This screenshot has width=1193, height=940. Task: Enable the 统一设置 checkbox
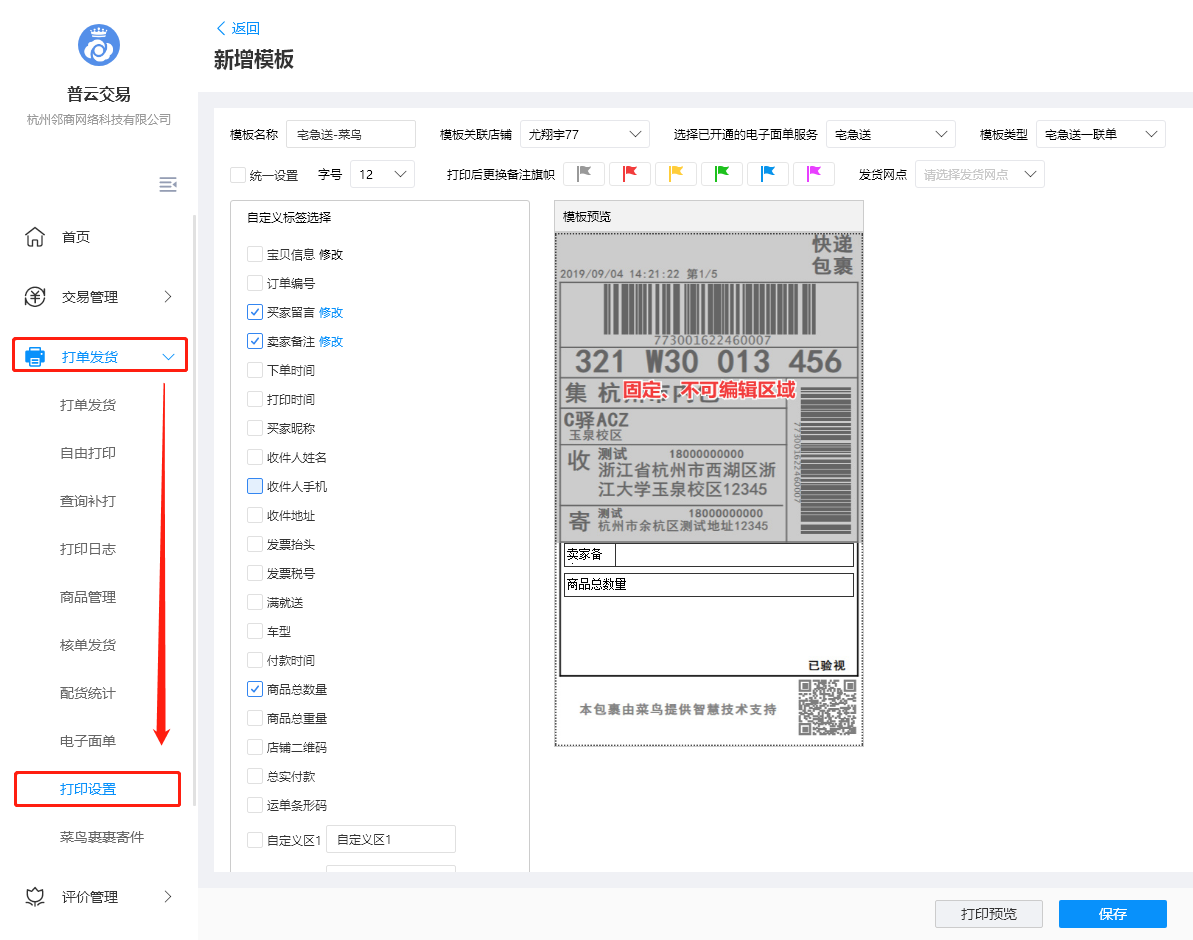click(237, 175)
